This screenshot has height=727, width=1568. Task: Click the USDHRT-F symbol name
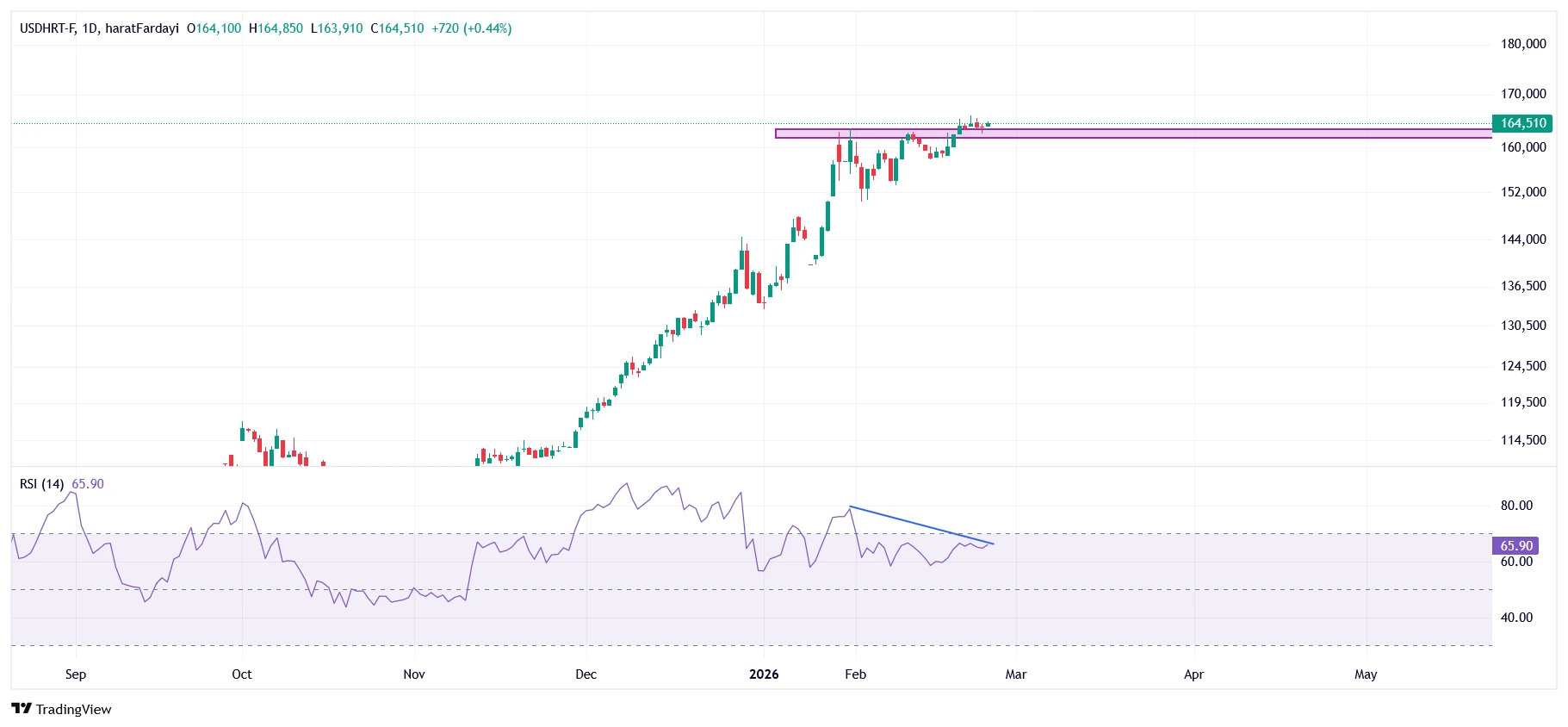[x=47, y=28]
